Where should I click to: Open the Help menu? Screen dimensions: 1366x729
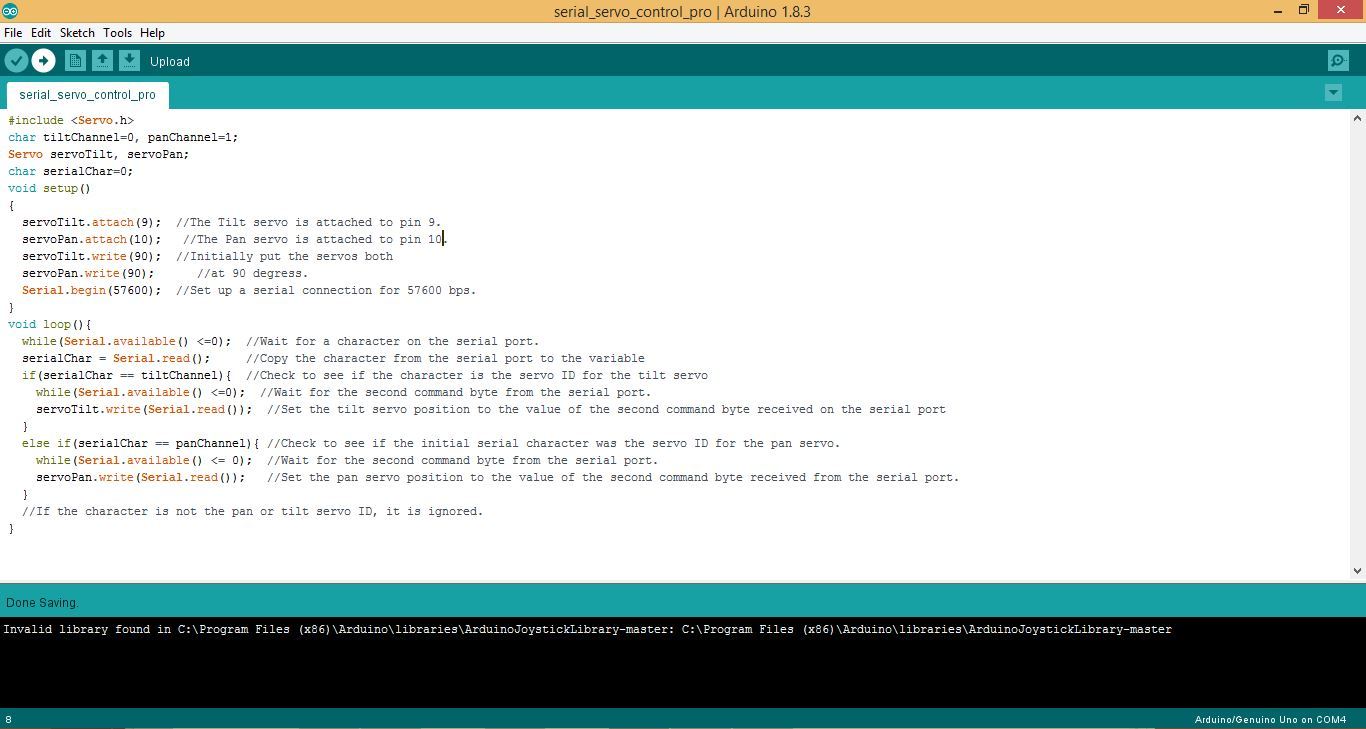tap(152, 33)
